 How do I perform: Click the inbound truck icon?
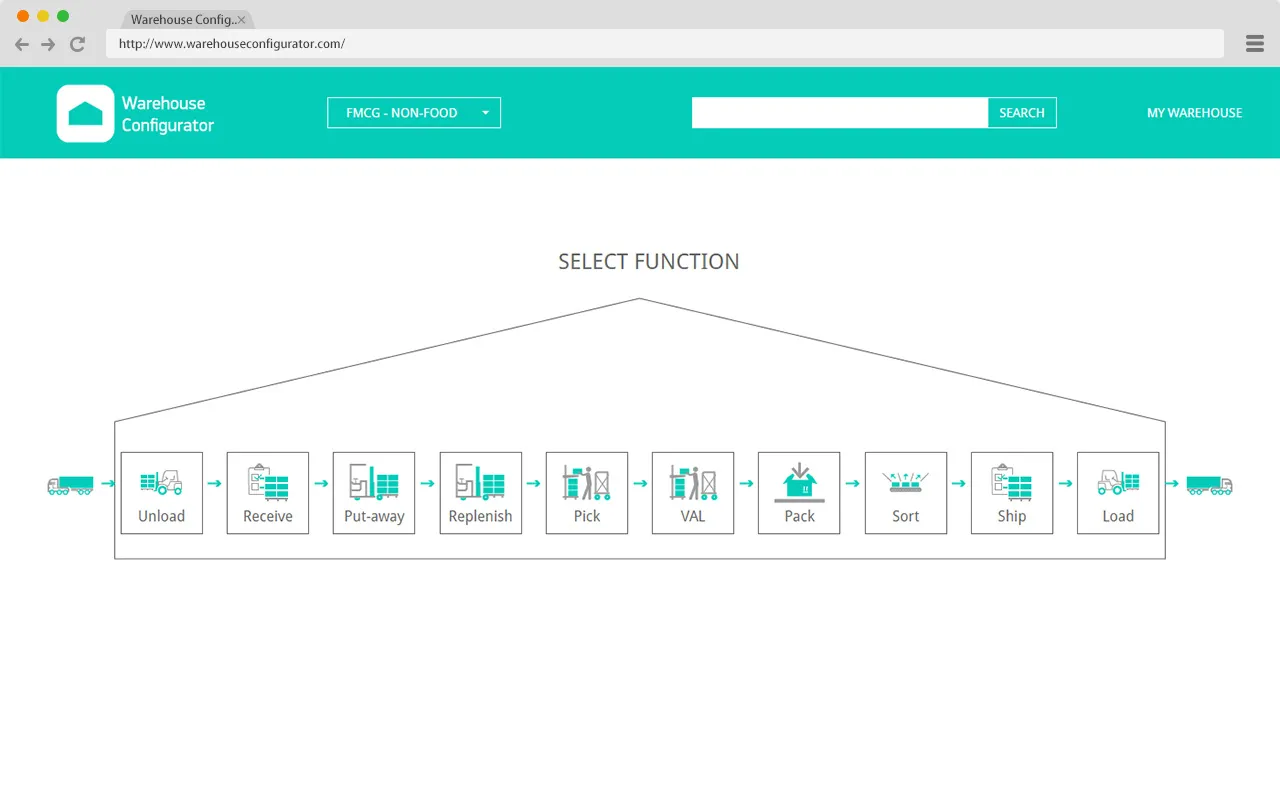coord(70,485)
